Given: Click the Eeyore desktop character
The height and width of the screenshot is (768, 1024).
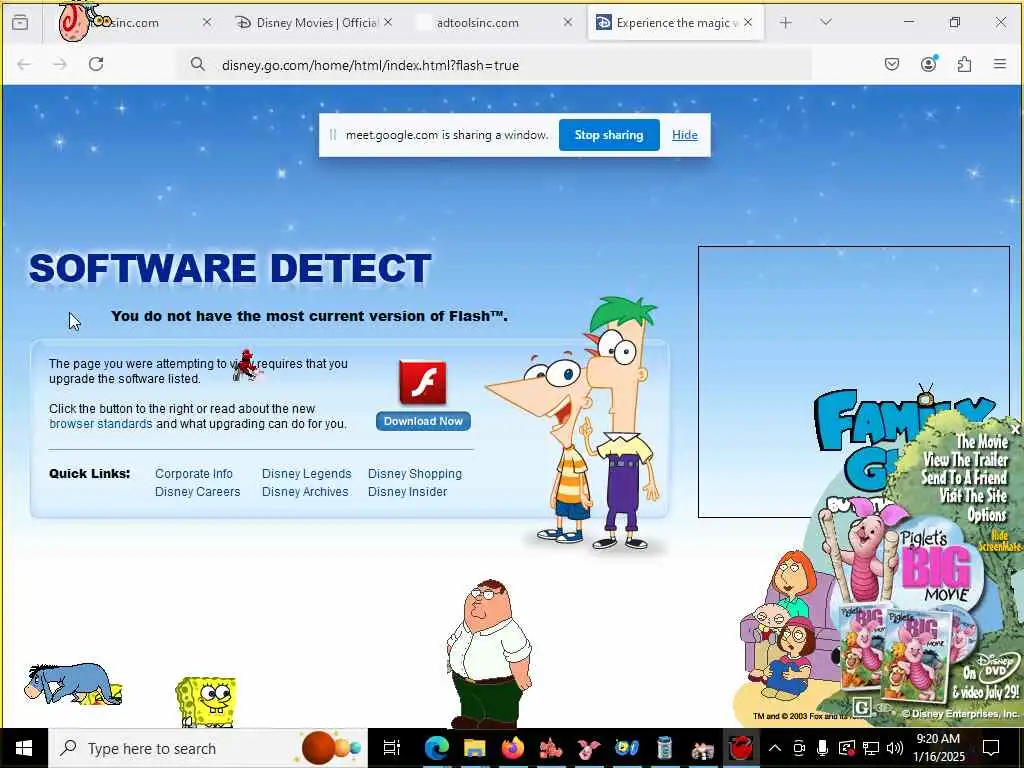Looking at the screenshot, I should point(72,684).
